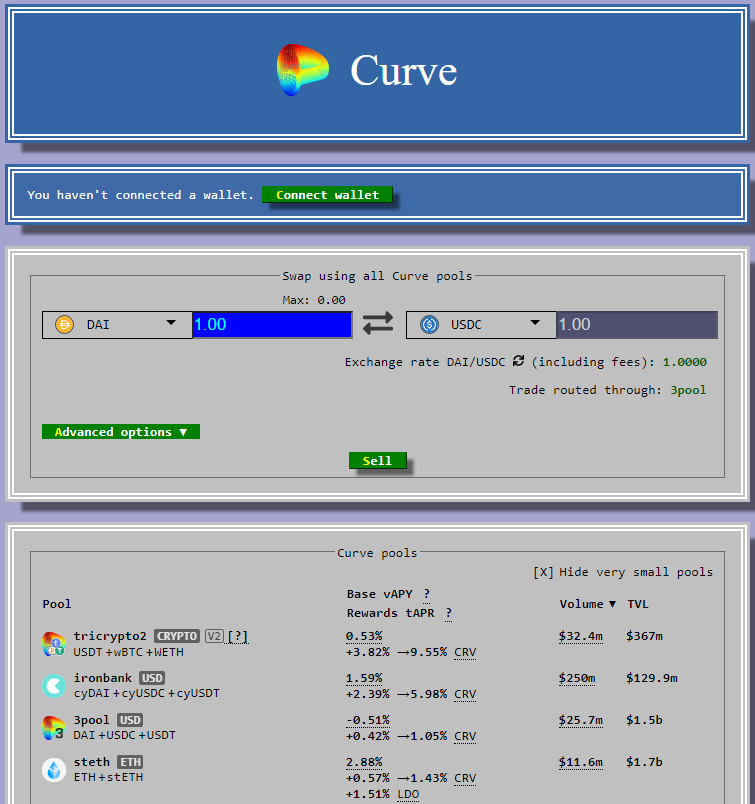Image resolution: width=755 pixels, height=804 pixels.
Task: Click the USDC amount output field
Action: (x=637, y=325)
